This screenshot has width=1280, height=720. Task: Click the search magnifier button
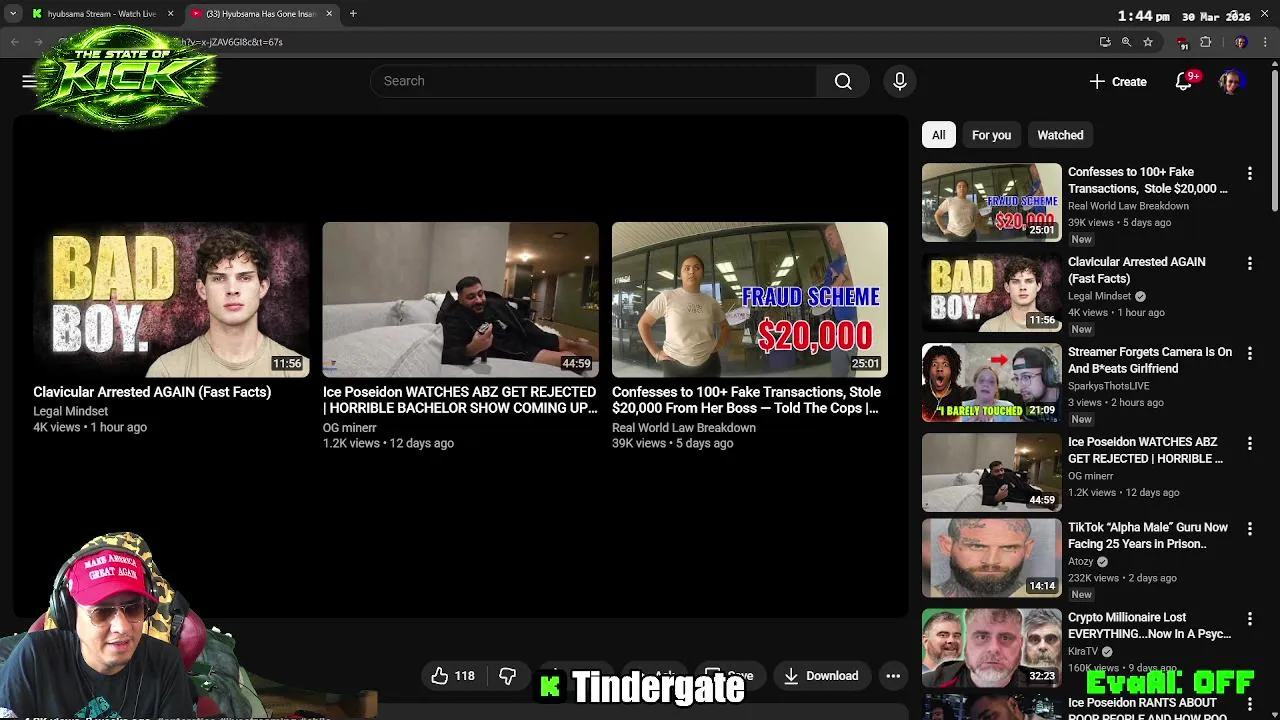click(x=843, y=81)
